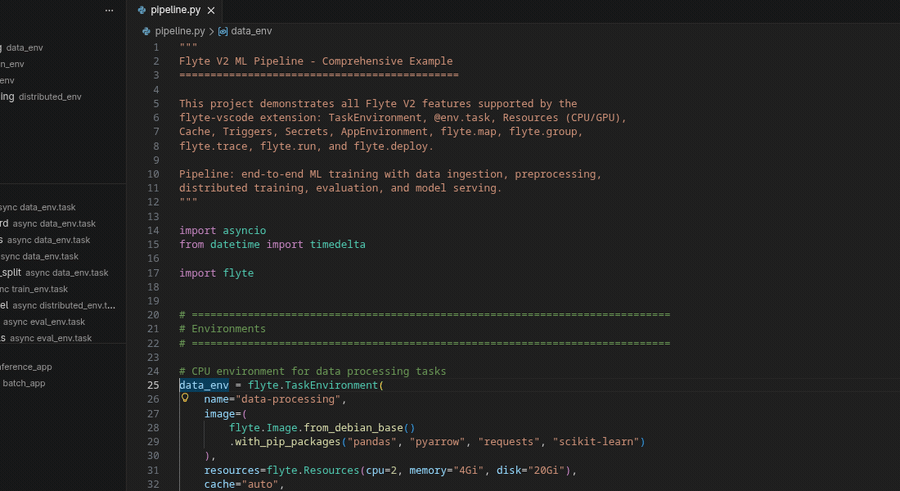This screenshot has width=900, height=491.
Task: Click 'image=(' parameter on line 27
Action: (226, 413)
